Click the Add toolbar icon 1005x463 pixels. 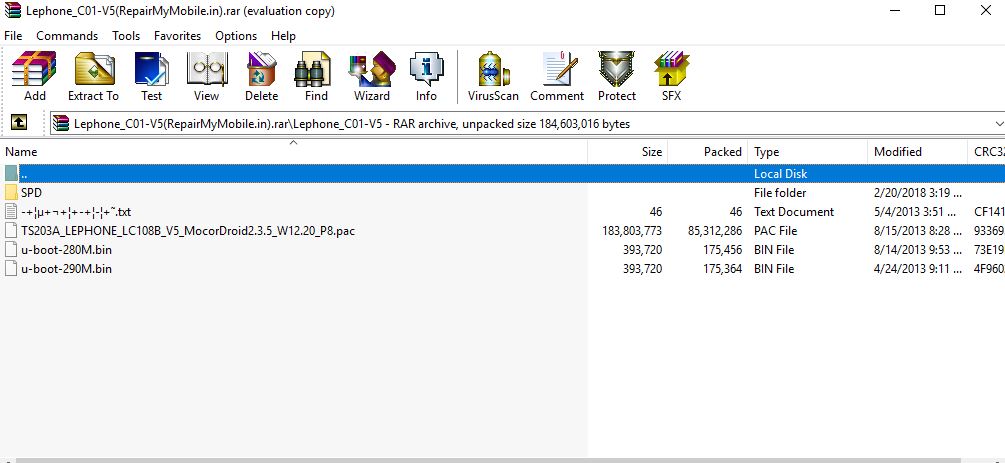click(34, 77)
